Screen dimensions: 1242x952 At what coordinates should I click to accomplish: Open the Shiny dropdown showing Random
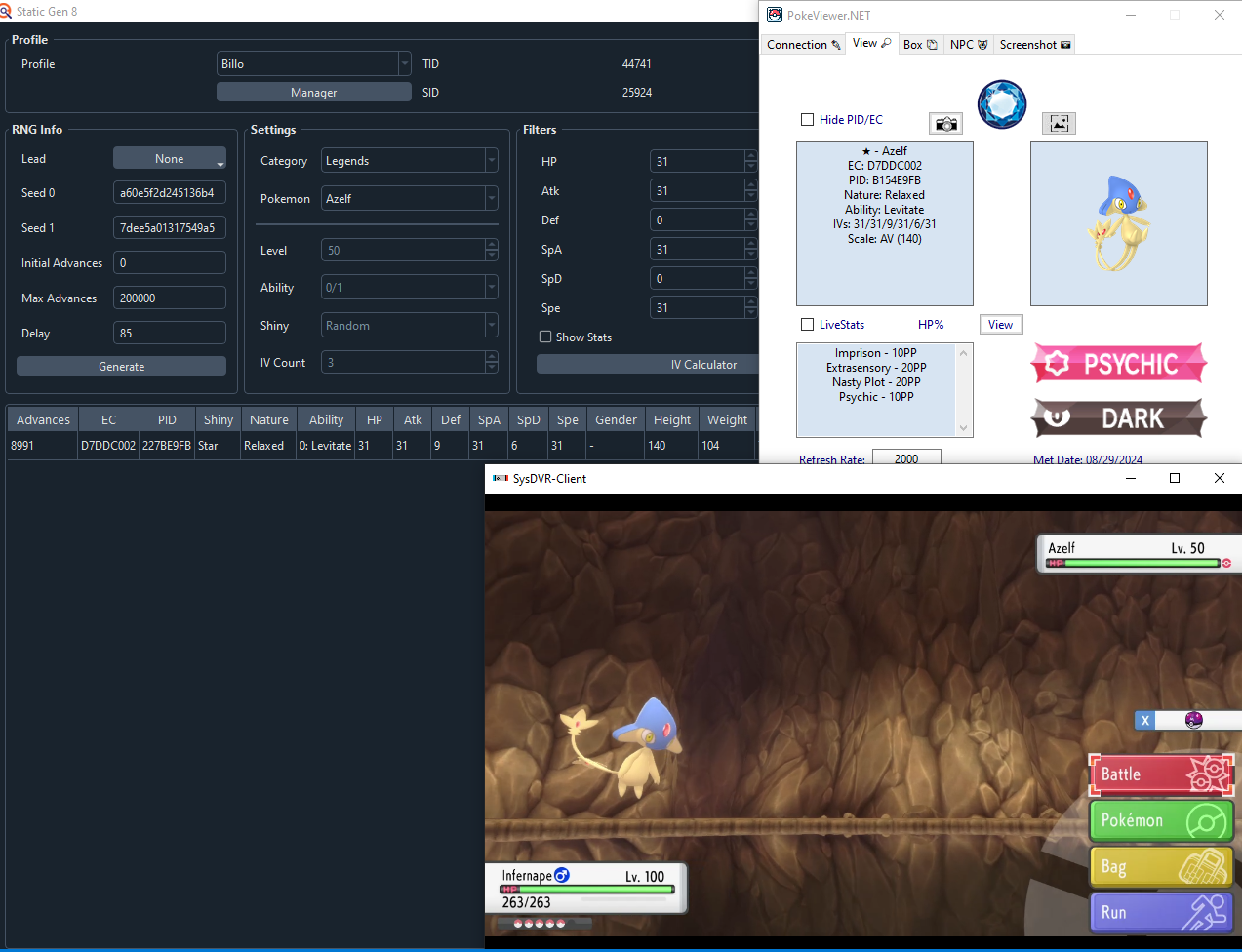[x=410, y=325]
